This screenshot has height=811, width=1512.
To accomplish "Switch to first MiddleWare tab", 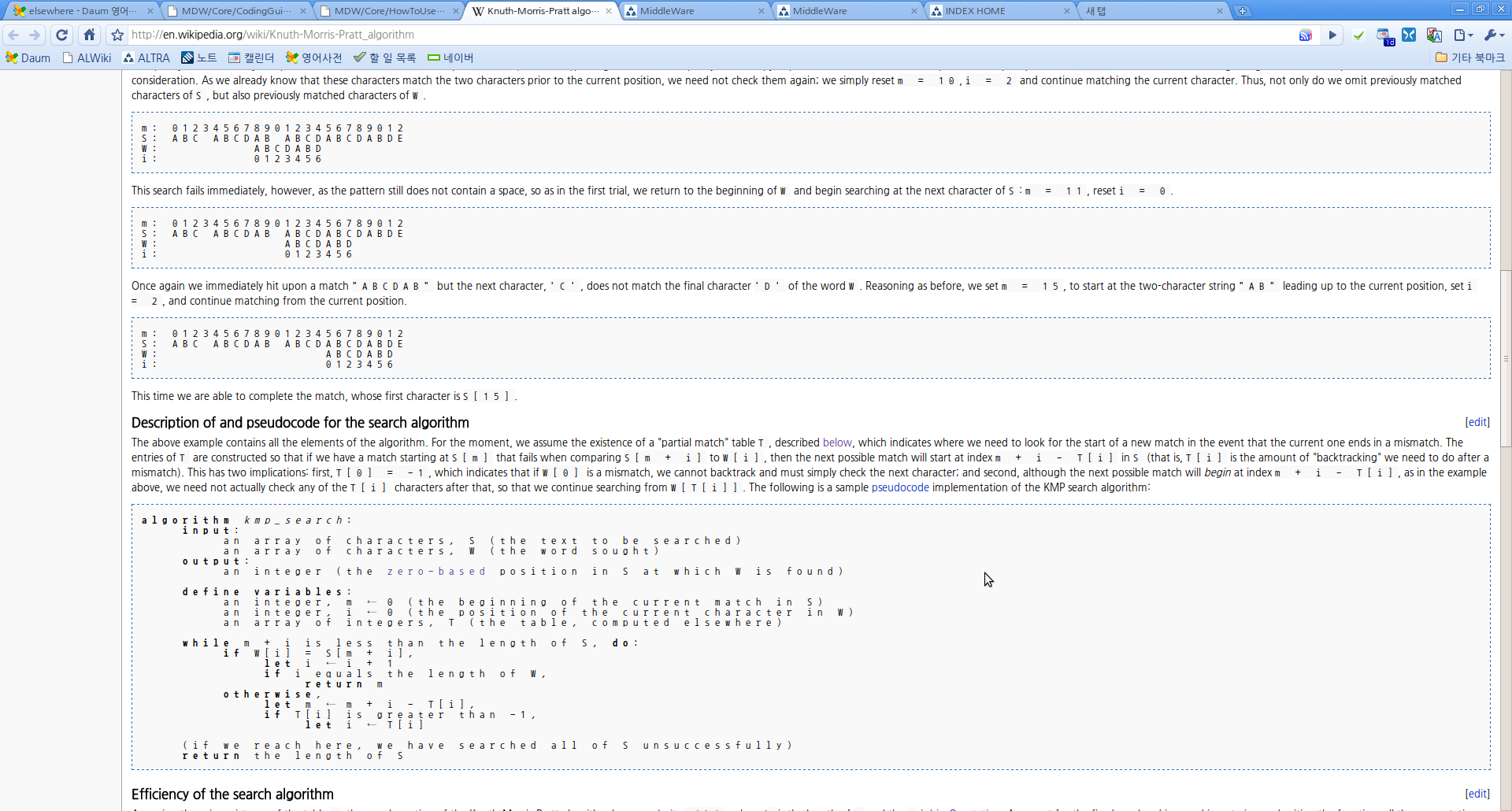I will [693, 11].
